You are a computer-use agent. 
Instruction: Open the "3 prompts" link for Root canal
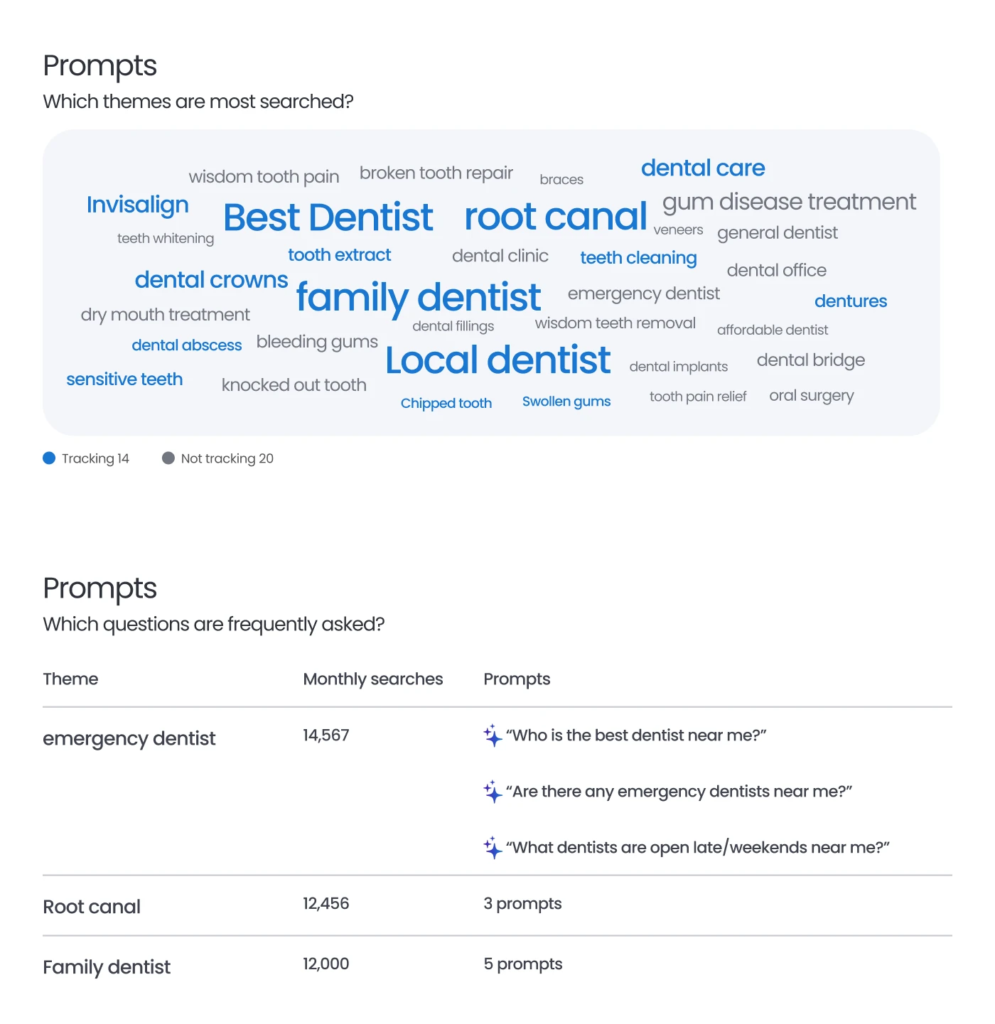(x=522, y=904)
